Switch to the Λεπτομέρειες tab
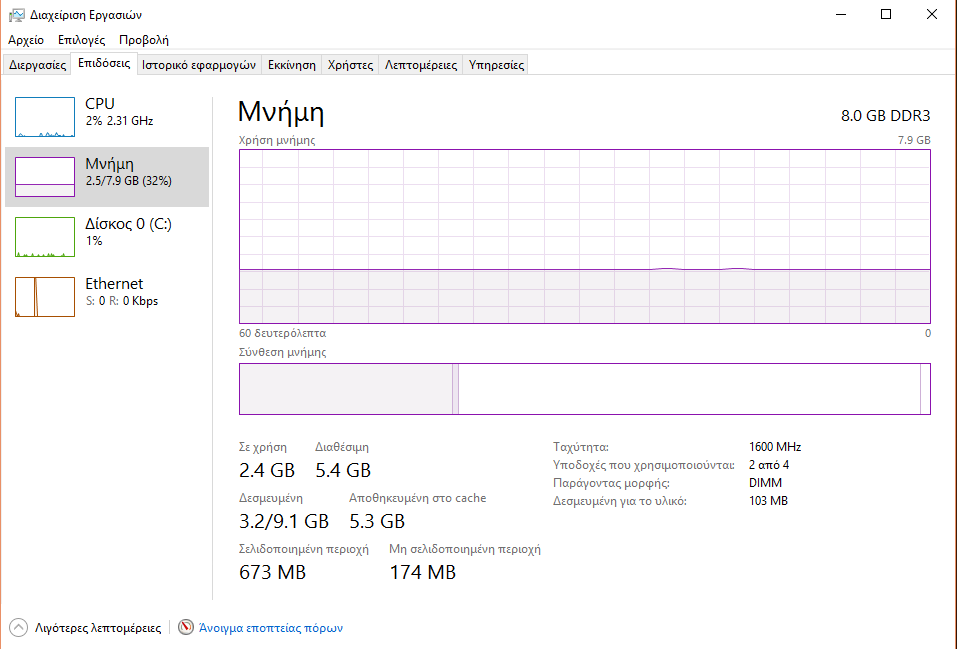Image resolution: width=957 pixels, height=649 pixels. [421, 65]
